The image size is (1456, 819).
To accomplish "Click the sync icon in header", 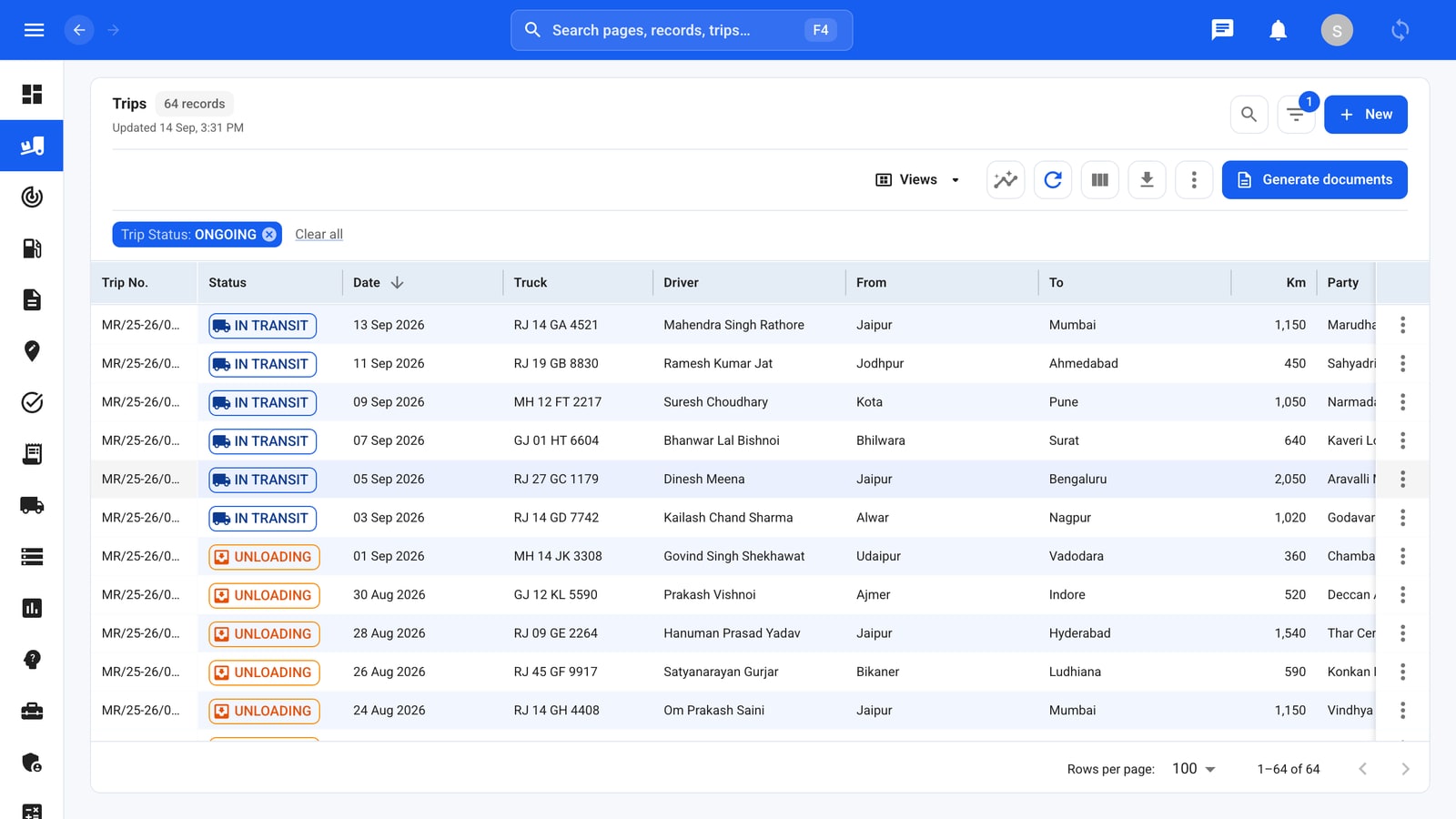I will tap(1400, 30).
